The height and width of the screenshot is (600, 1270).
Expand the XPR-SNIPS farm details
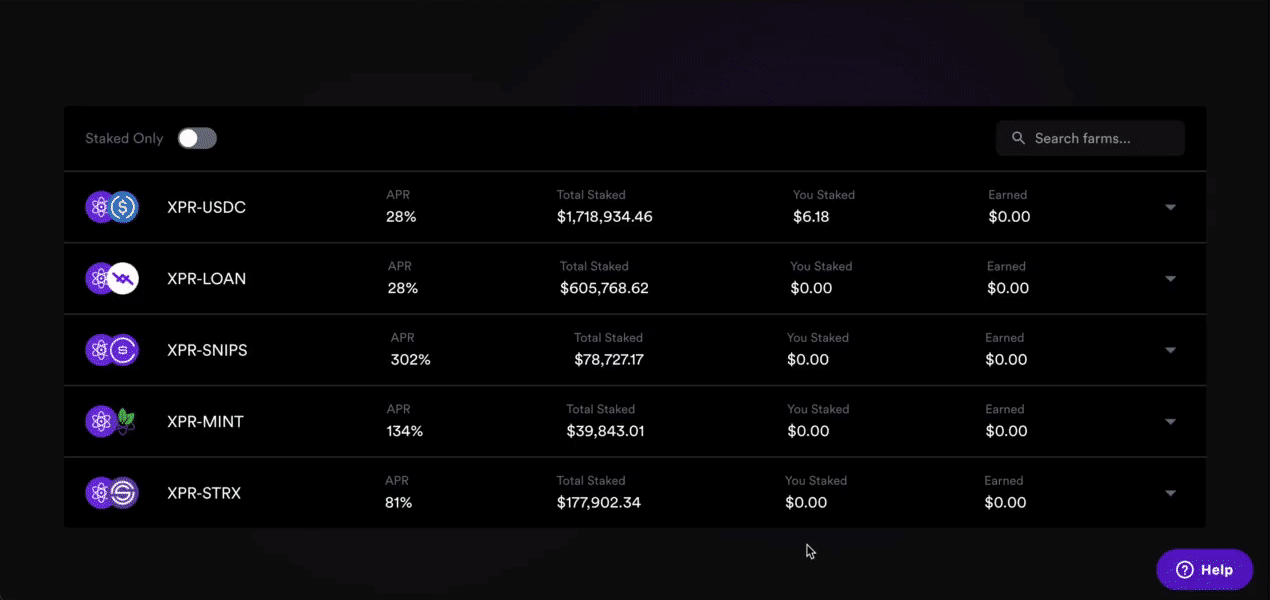[1170, 350]
